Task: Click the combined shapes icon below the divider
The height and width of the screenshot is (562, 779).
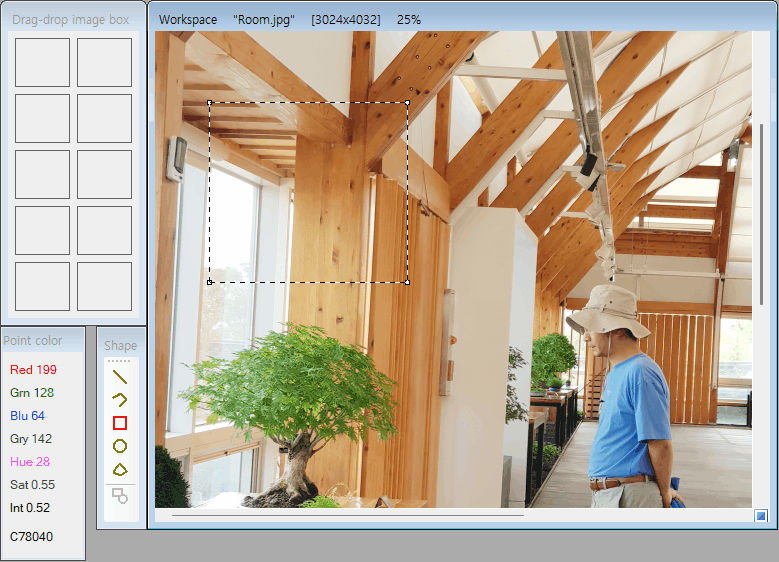Action: (x=120, y=495)
